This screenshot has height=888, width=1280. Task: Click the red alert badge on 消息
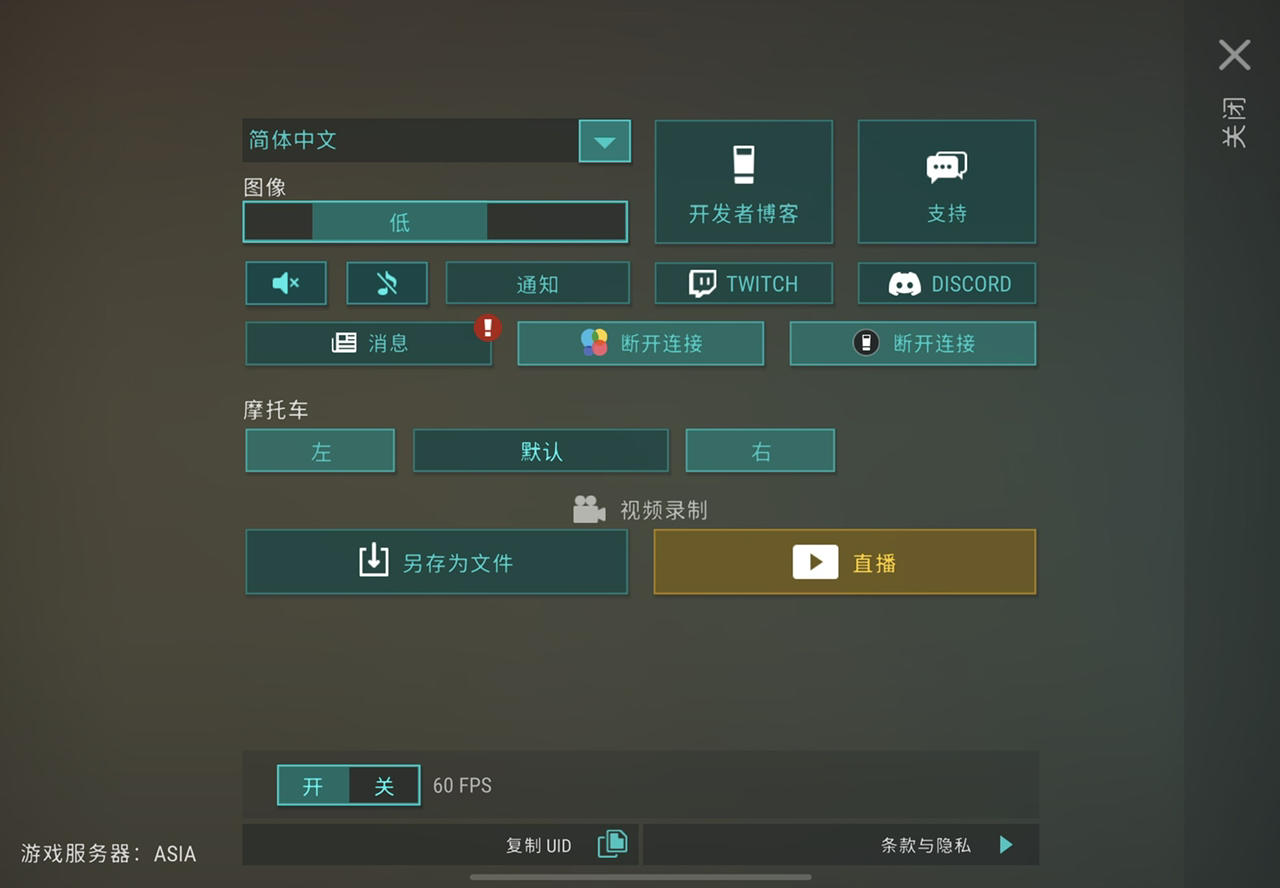tap(487, 327)
